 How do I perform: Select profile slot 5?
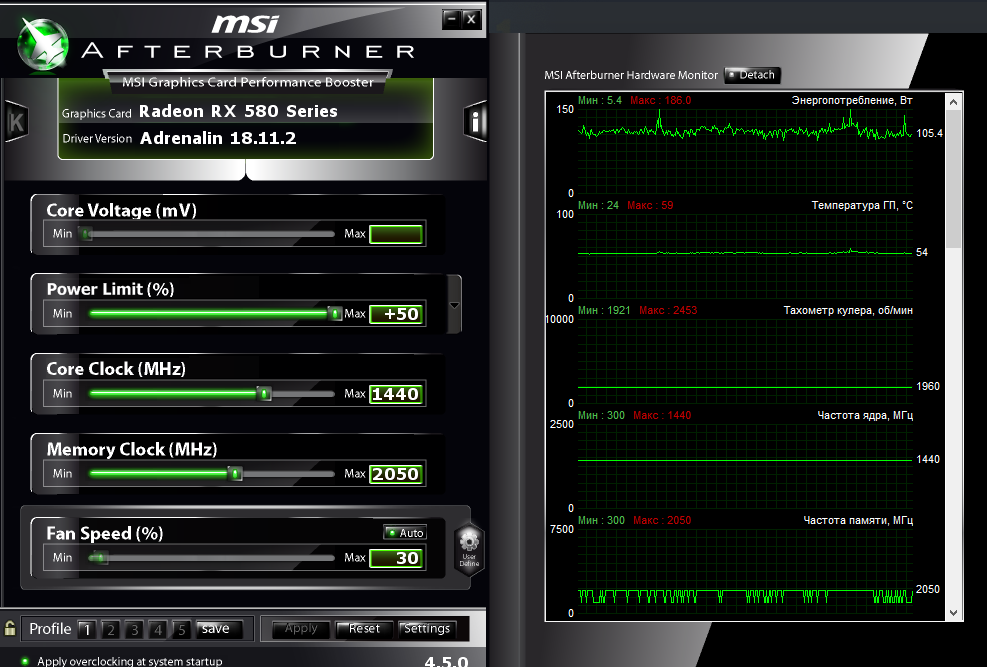coord(181,629)
